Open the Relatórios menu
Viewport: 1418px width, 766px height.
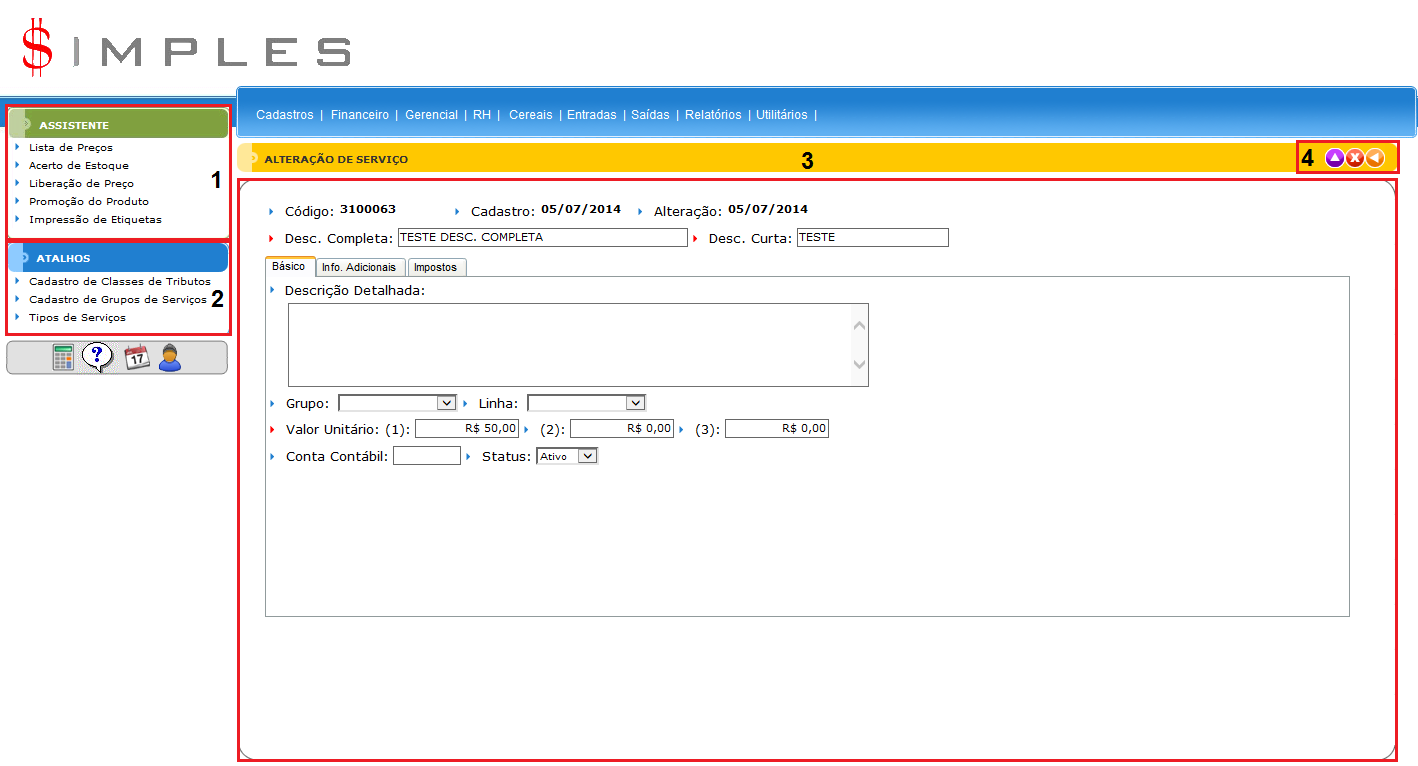713,115
